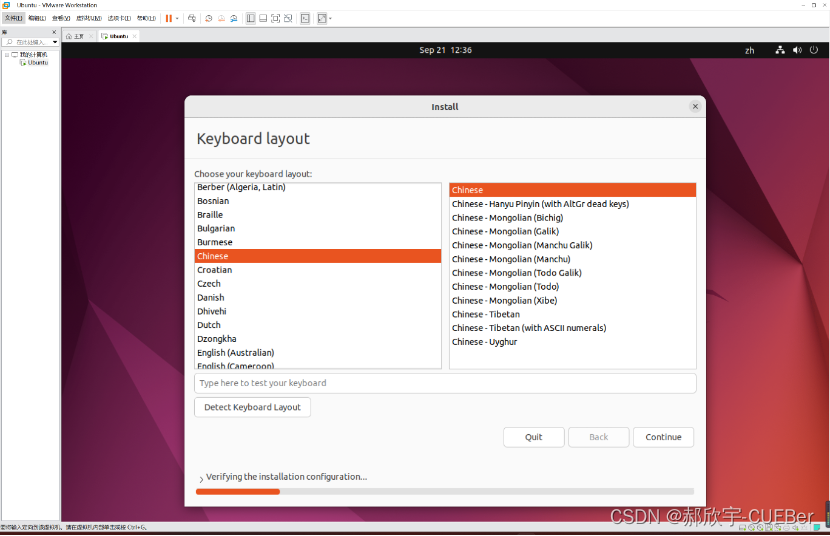
Task: Select Chinese in the left language list
Action: [x=318, y=256]
